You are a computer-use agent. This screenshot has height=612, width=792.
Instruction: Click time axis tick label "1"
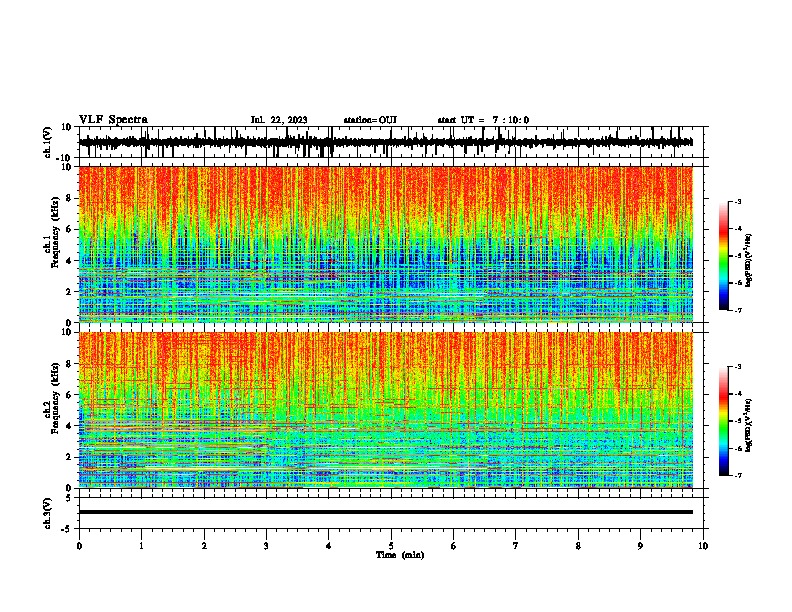click(x=142, y=546)
